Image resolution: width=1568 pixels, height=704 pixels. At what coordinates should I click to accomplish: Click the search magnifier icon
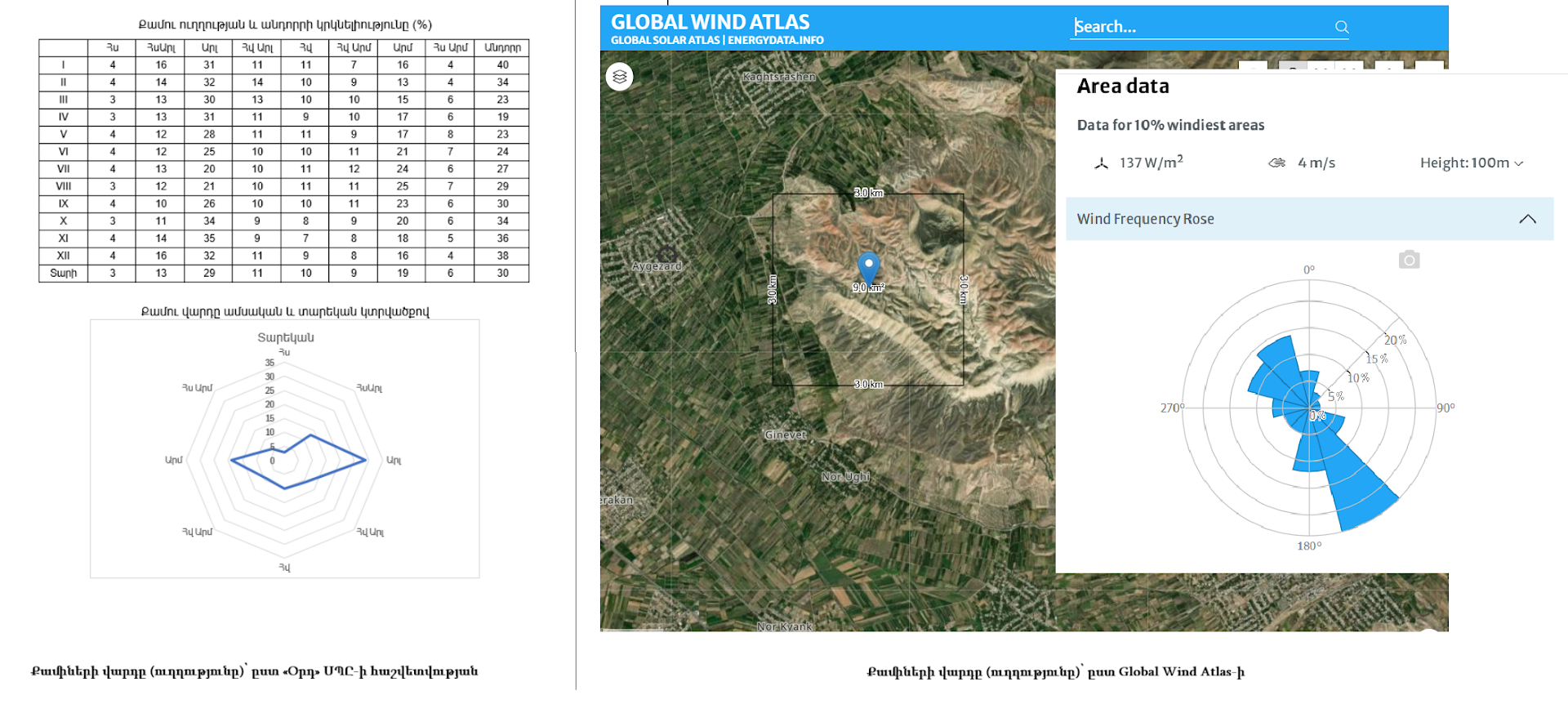(1341, 27)
